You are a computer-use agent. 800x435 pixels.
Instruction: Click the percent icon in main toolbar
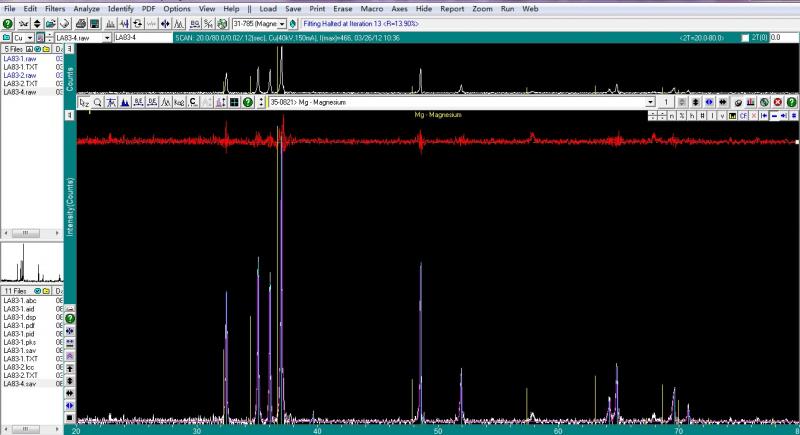pos(207,22)
